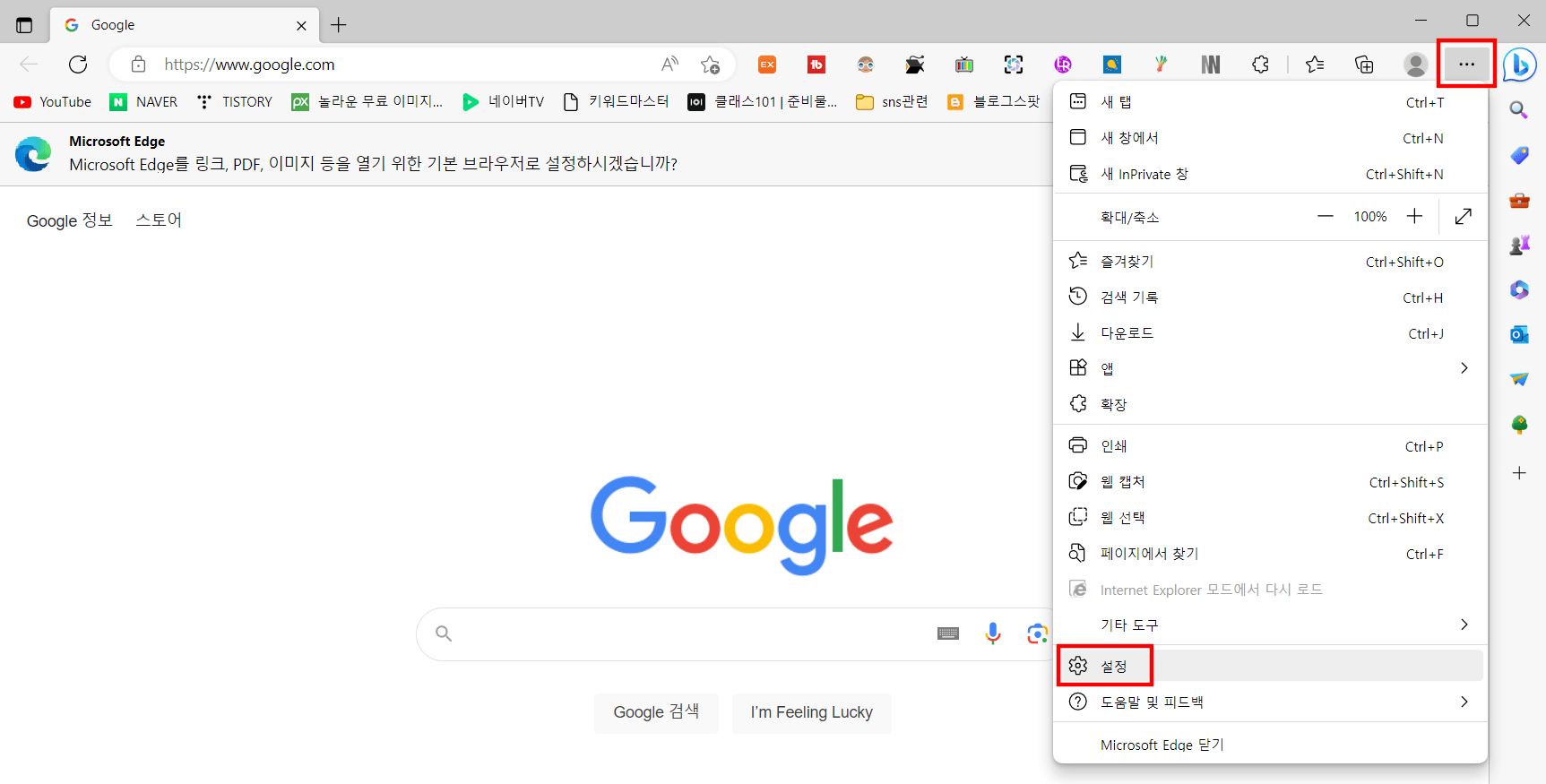The width and height of the screenshot is (1546, 784).
Task: Open the sidebar Outlook icon
Action: click(1519, 334)
